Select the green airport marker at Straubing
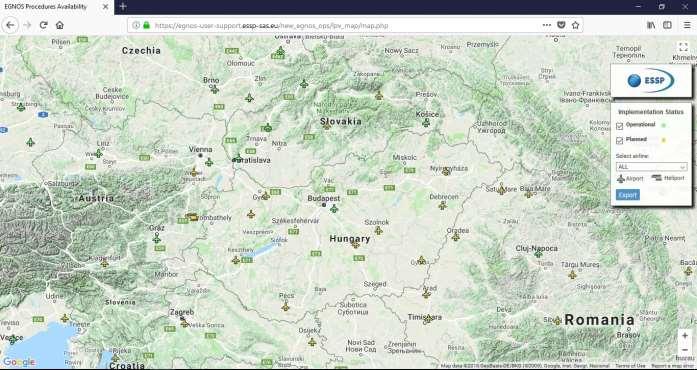The image size is (697, 370). click(x=21, y=107)
